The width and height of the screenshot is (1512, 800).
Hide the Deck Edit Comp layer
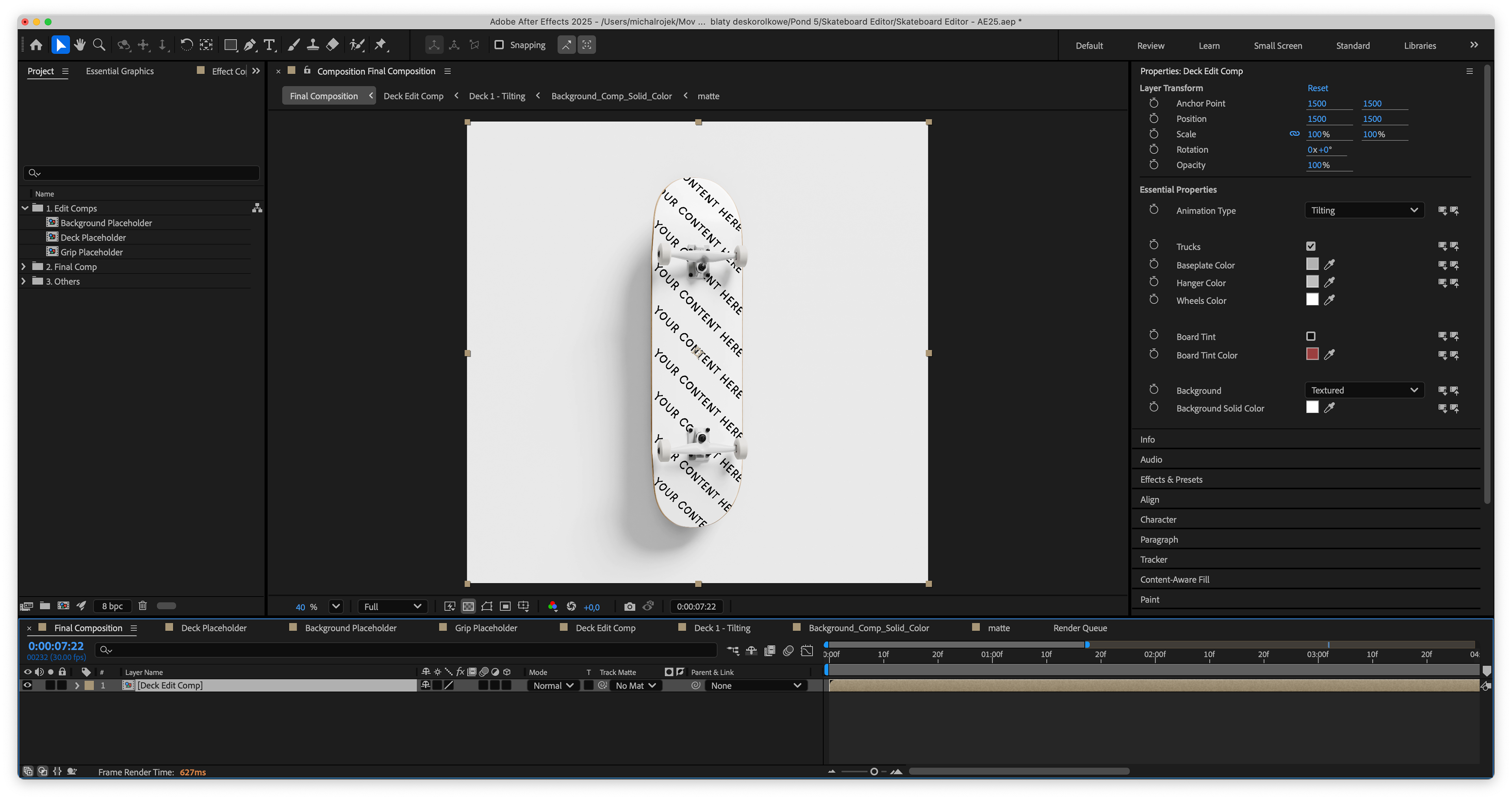27,685
